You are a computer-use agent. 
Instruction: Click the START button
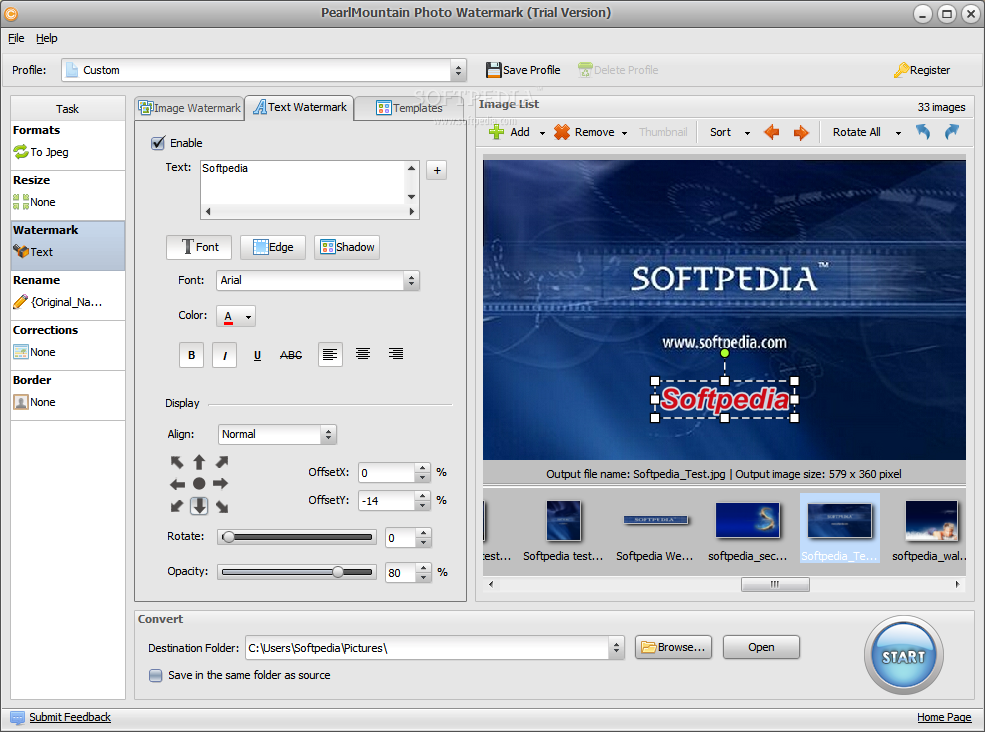pos(903,655)
